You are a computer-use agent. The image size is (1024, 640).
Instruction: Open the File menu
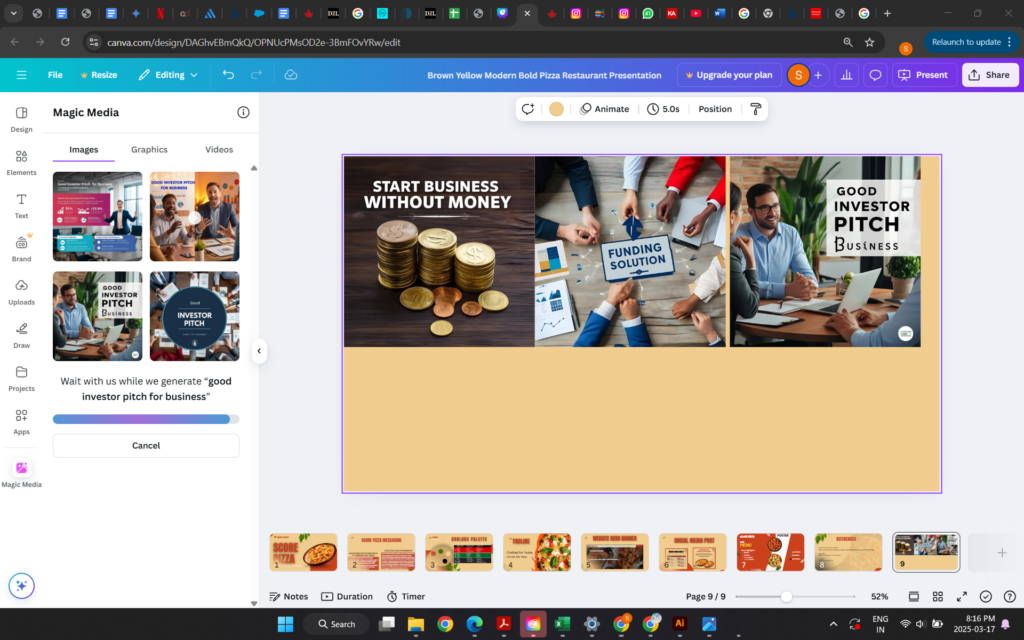(55, 75)
